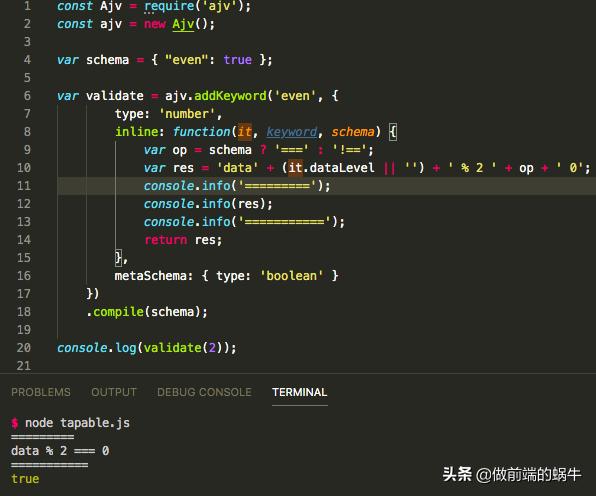Screen dimensions: 596x496
Task: Click the 'number' string on line 7
Action: point(187,114)
